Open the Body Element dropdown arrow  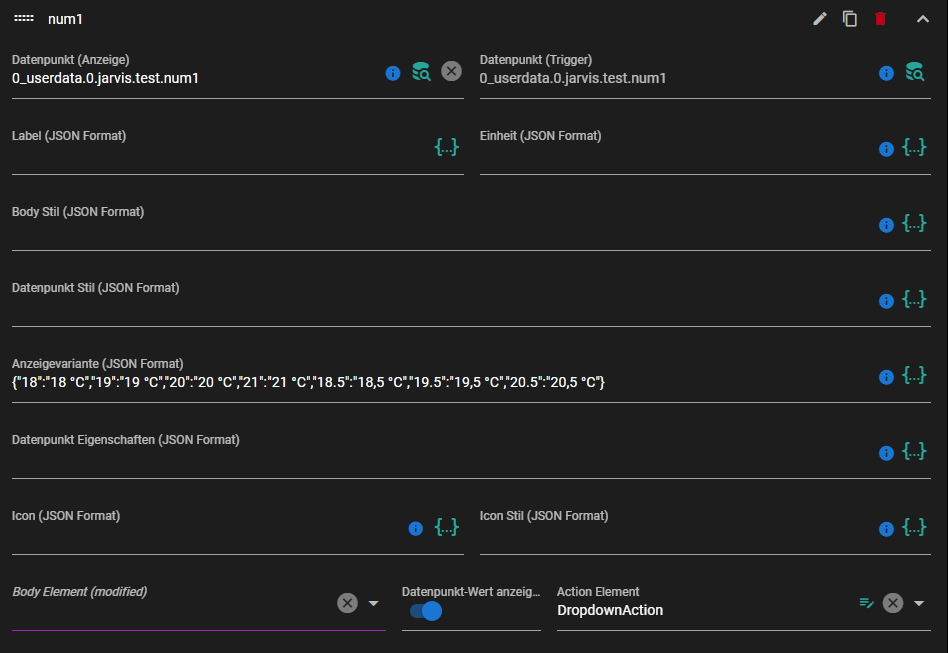374,603
